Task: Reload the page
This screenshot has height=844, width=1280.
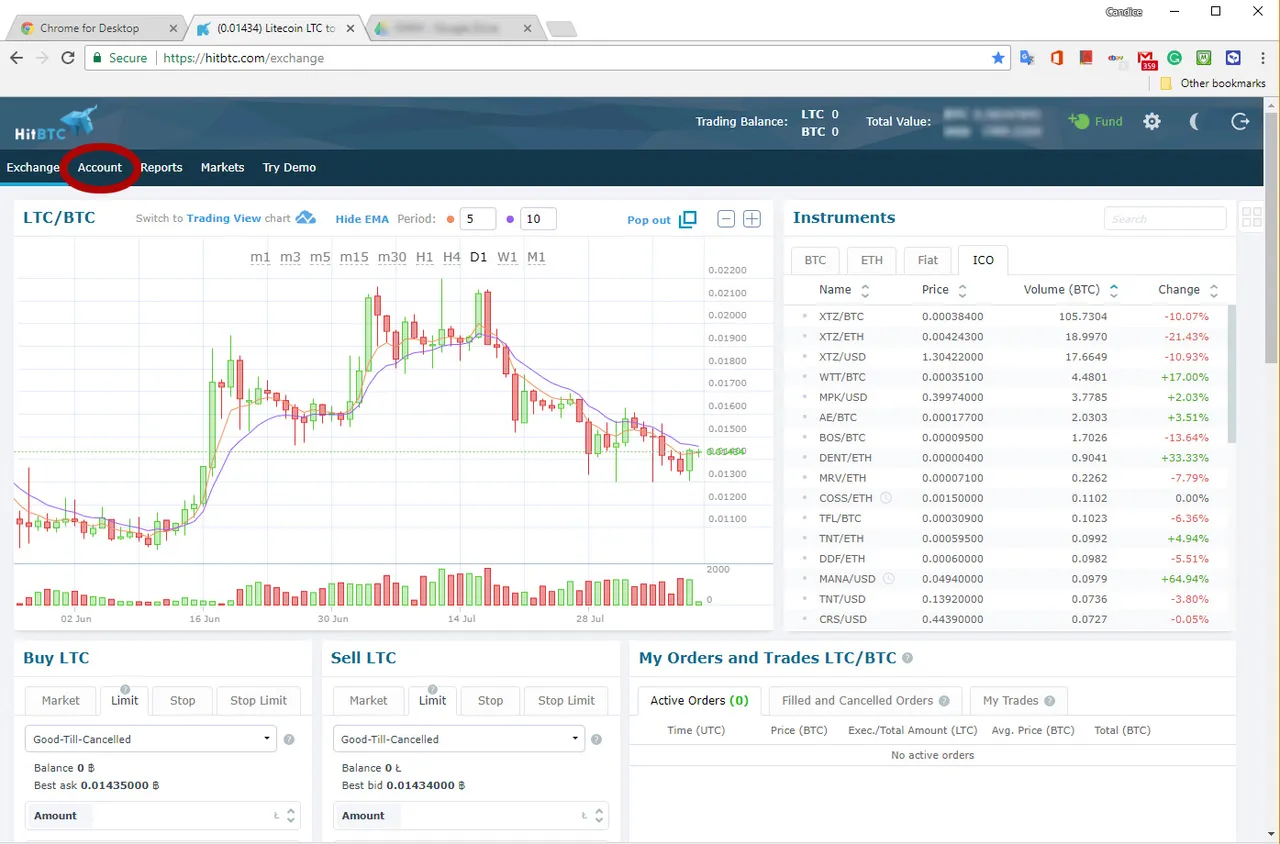Action: pyautogui.click(x=68, y=58)
